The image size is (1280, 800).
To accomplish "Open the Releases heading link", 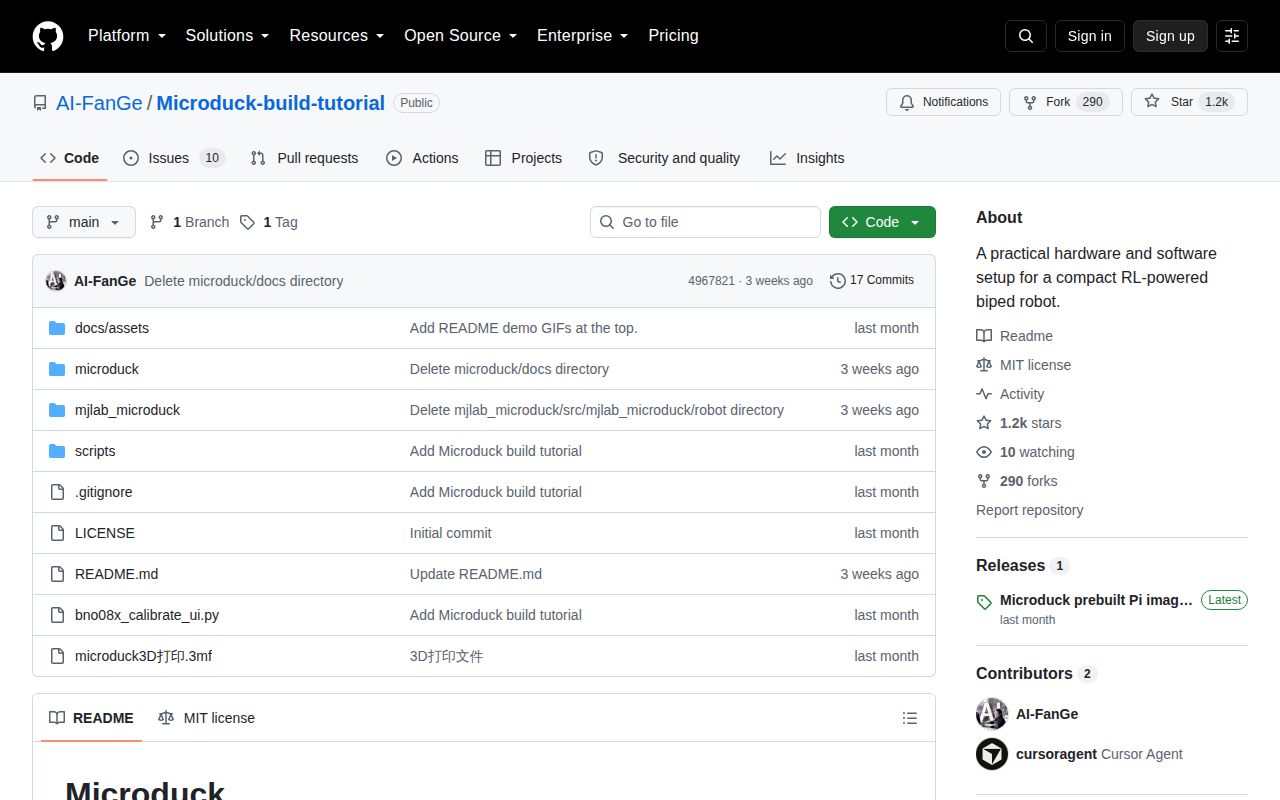I will pos(1022,565).
